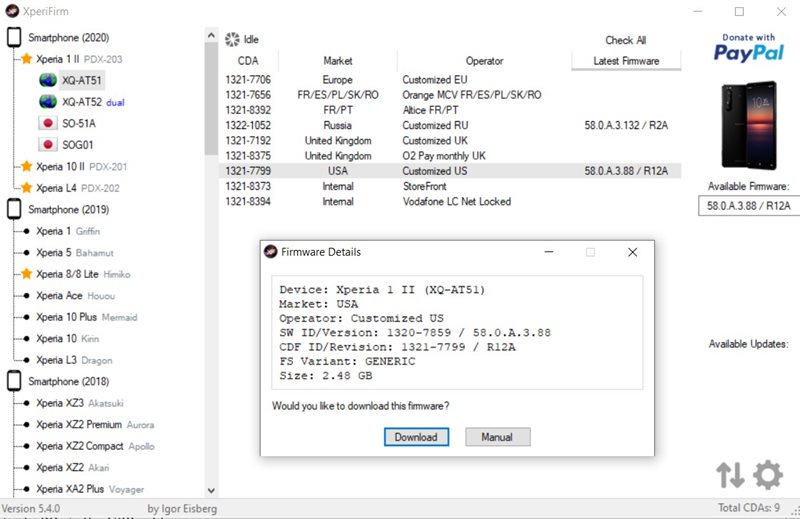The image size is (800, 519).
Task: Select the SOG01 model
Action: (x=78, y=145)
